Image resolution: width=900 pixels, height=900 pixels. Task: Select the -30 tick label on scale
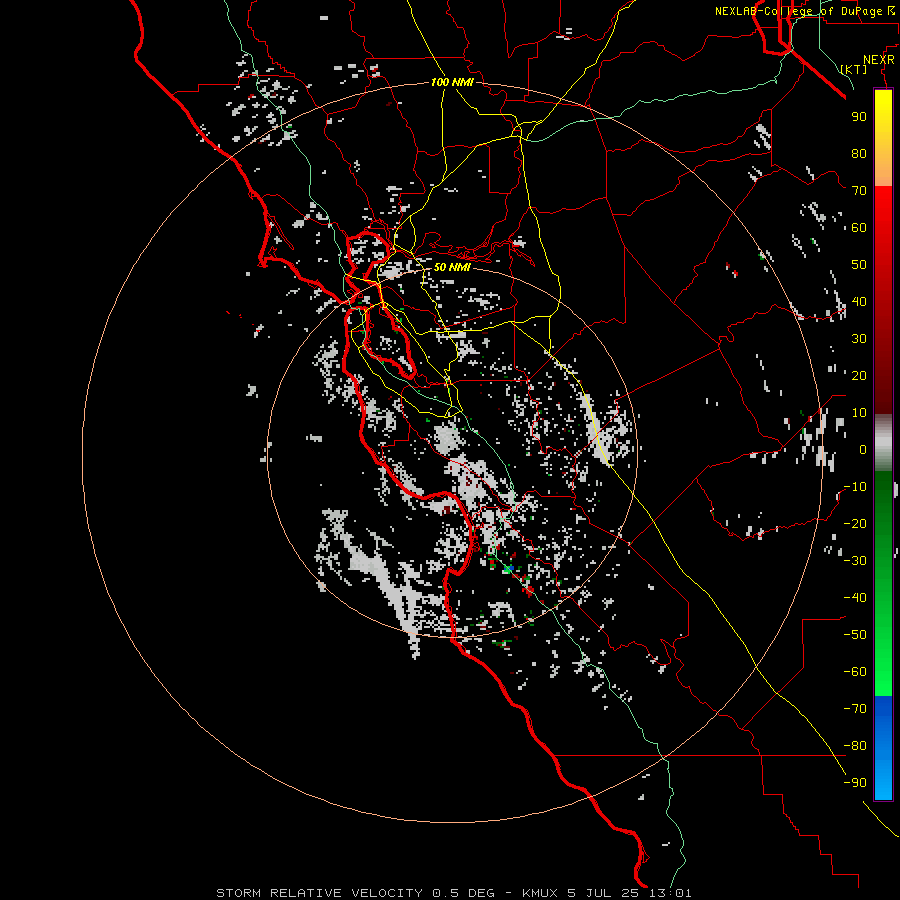[855, 560]
